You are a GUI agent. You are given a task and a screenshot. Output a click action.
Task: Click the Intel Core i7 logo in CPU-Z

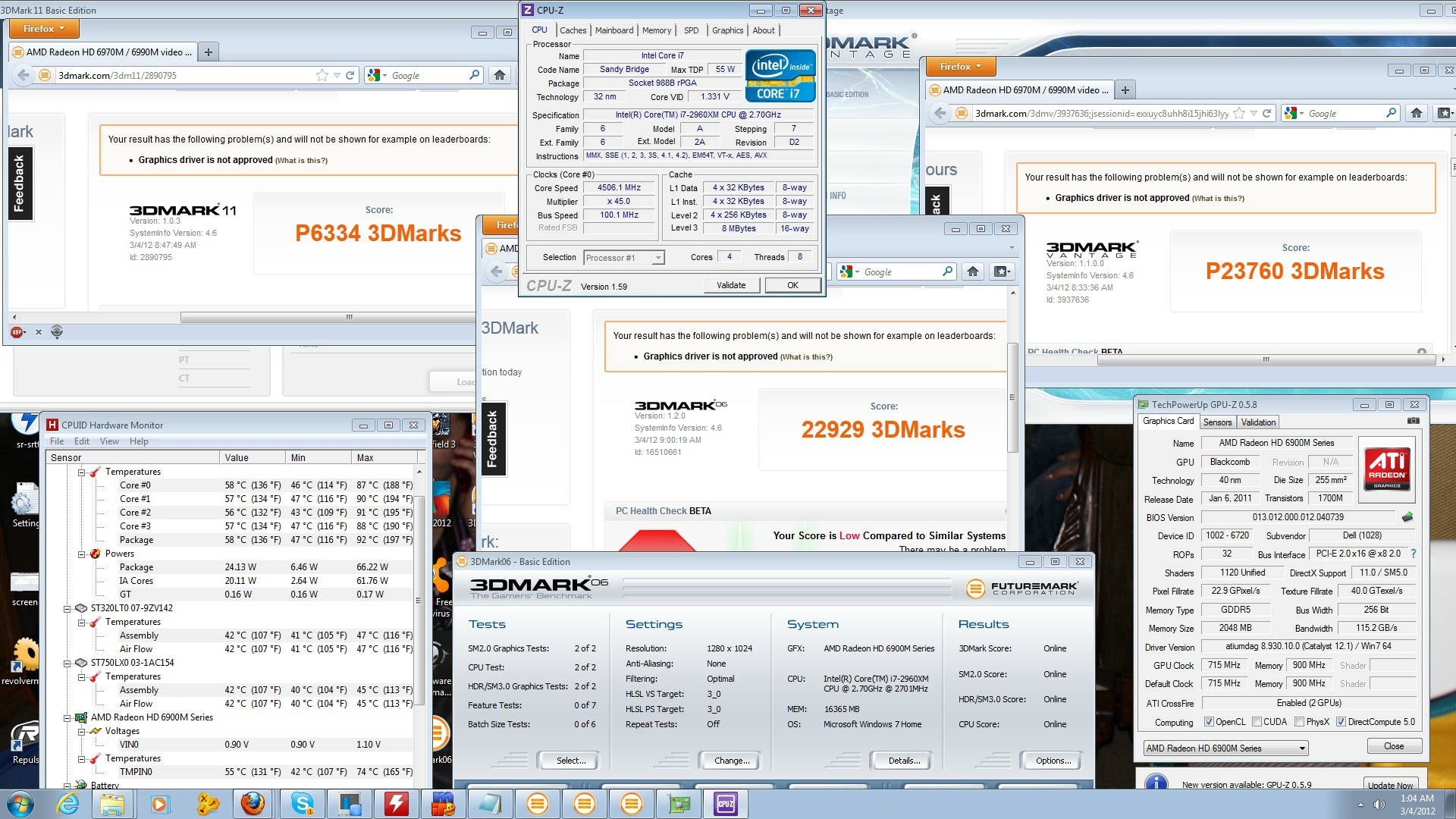click(x=780, y=75)
